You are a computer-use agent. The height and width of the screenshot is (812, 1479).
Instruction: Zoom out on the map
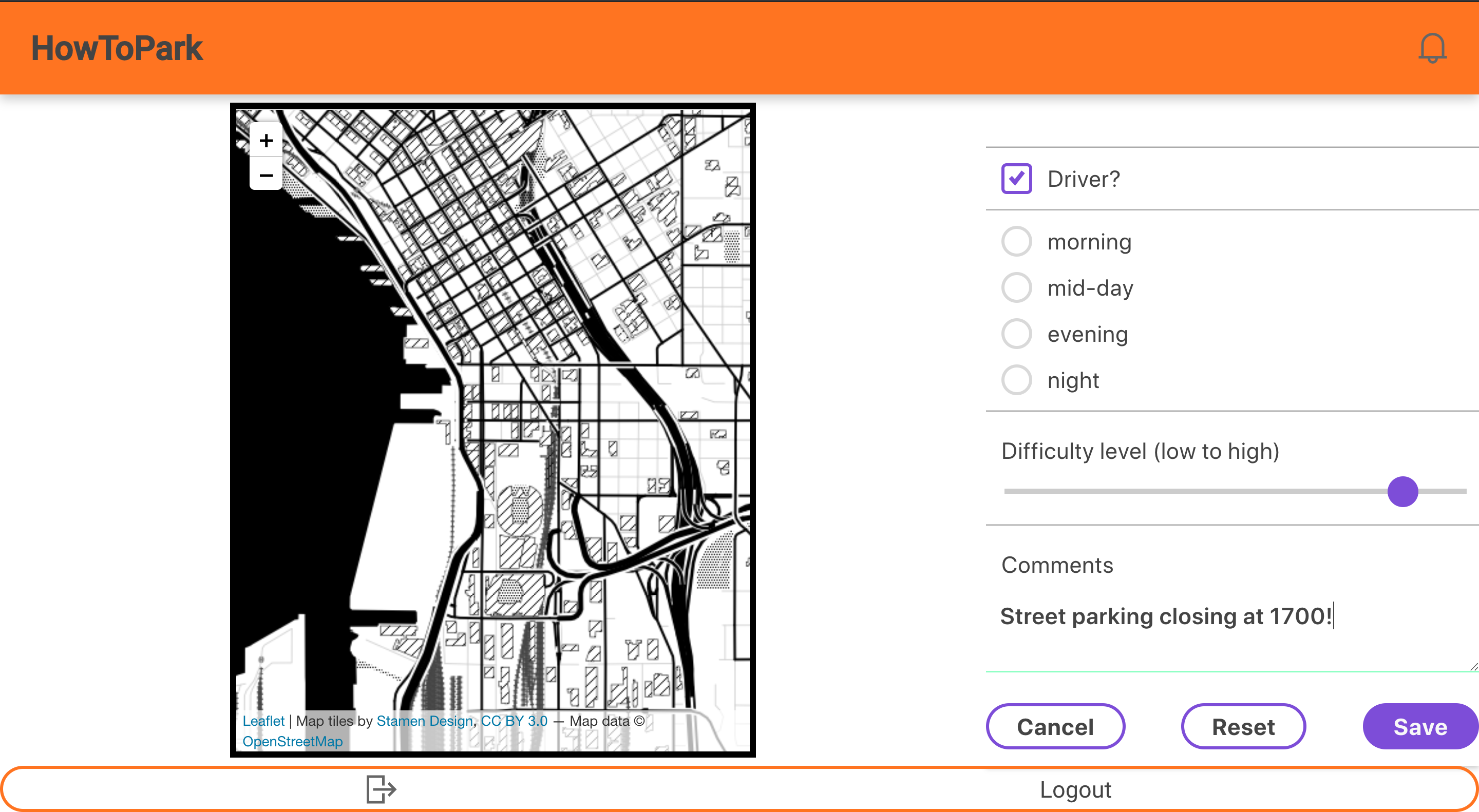pyautogui.click(x=266, y=175)
